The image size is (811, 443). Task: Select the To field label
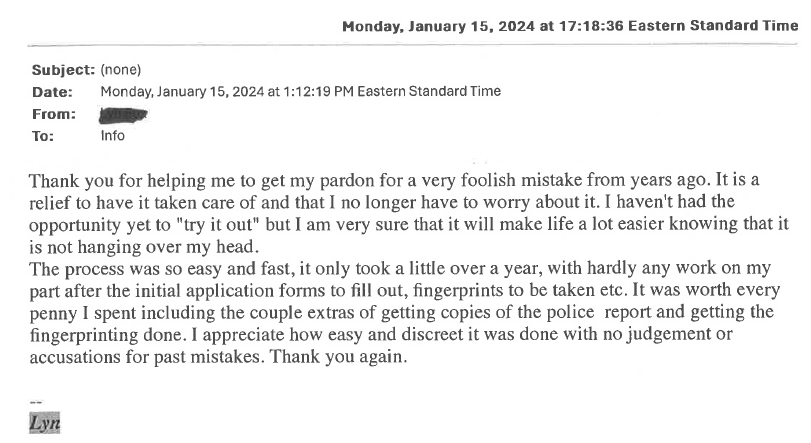[x=43, y=136]
